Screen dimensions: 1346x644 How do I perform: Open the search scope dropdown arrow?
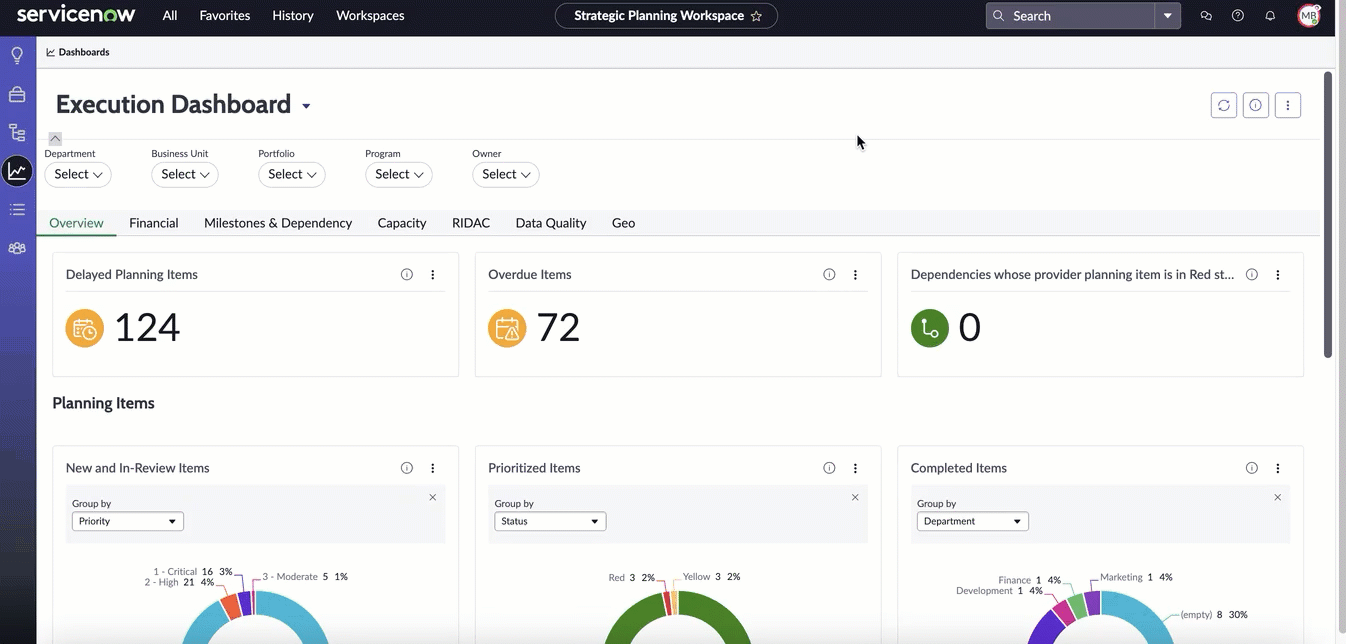click(x=1168, y=16)
